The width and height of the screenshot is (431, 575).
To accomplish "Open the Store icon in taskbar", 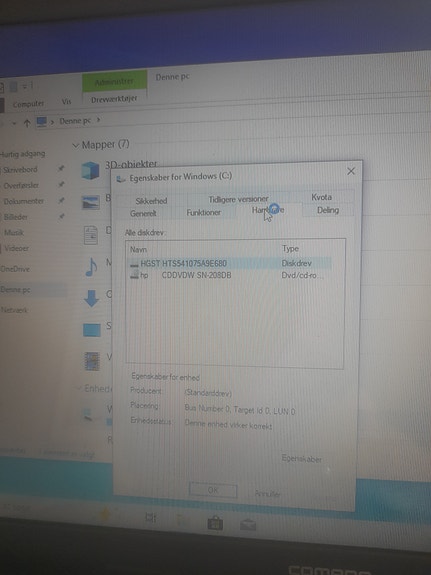I will (x=215, y=523).
